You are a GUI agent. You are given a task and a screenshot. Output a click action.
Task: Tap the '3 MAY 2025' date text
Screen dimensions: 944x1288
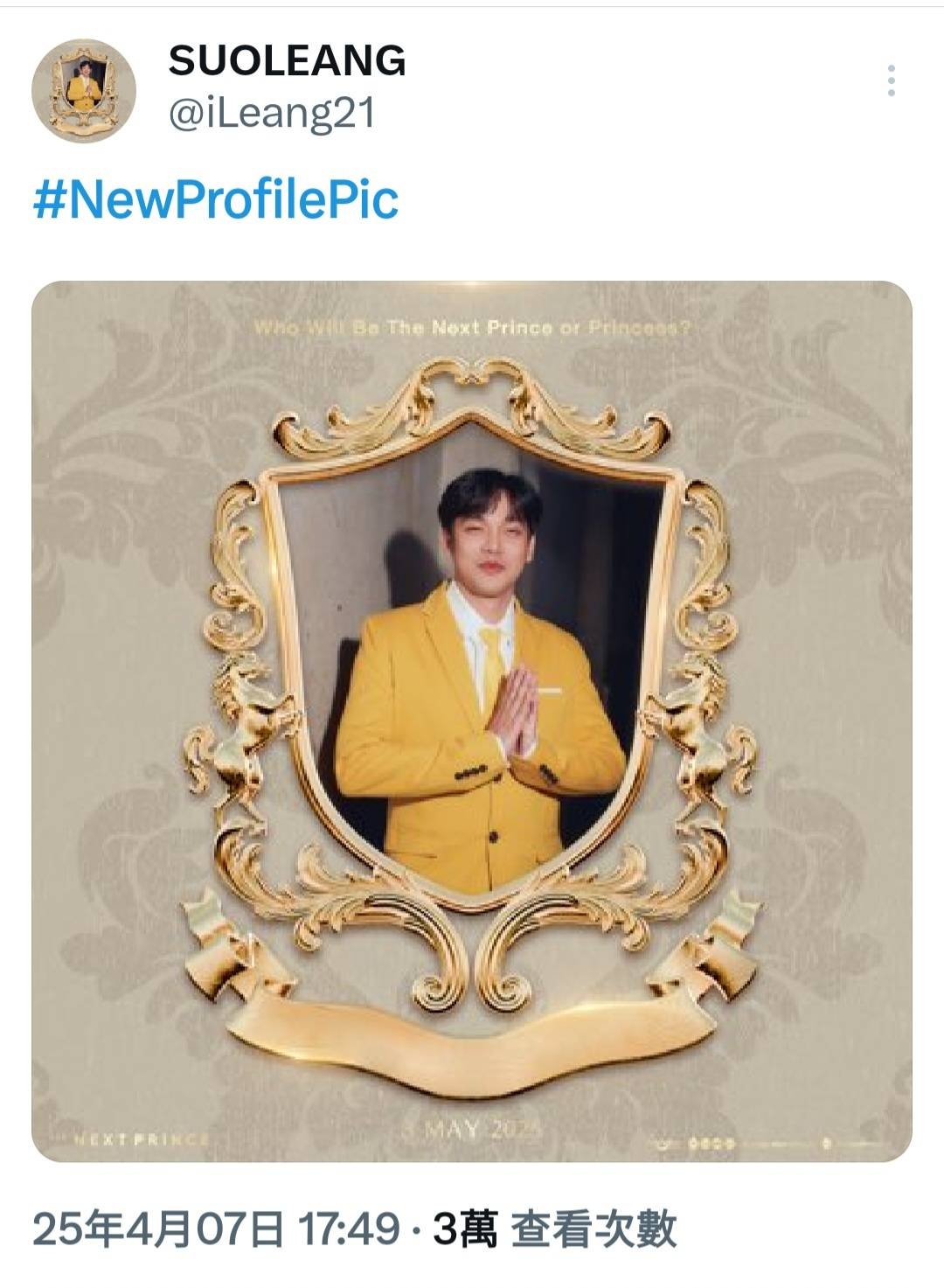472,1129
